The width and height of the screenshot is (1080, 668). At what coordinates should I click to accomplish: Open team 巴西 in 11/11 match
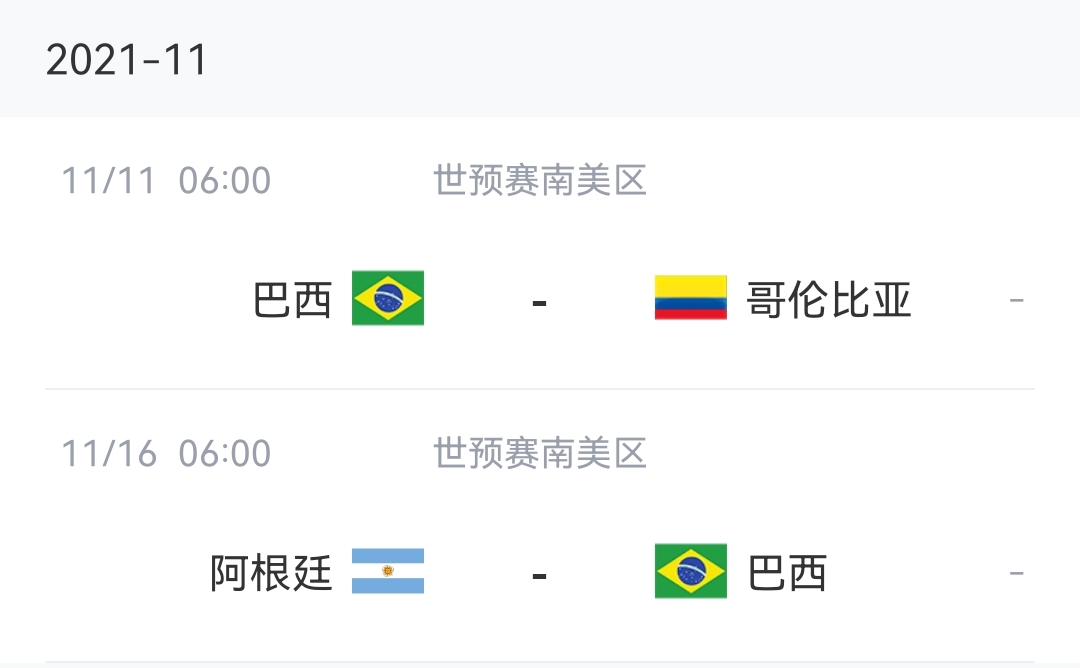point(293,300)
